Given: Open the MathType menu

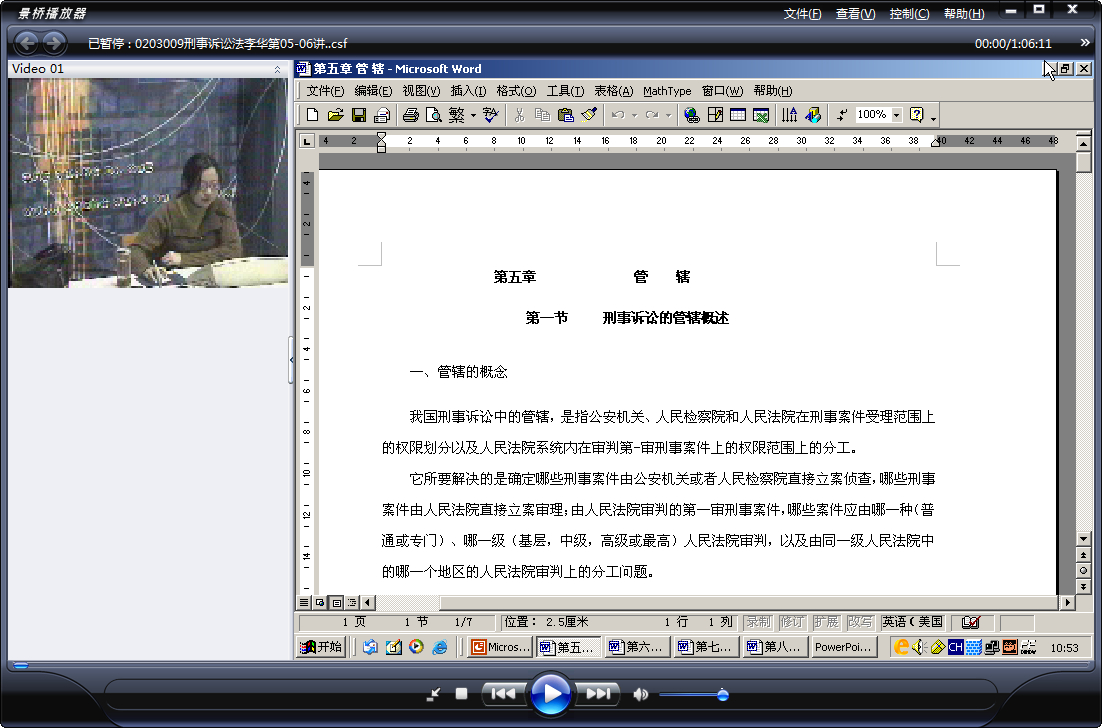Looking at the screenshot, I should pos(667,91).
